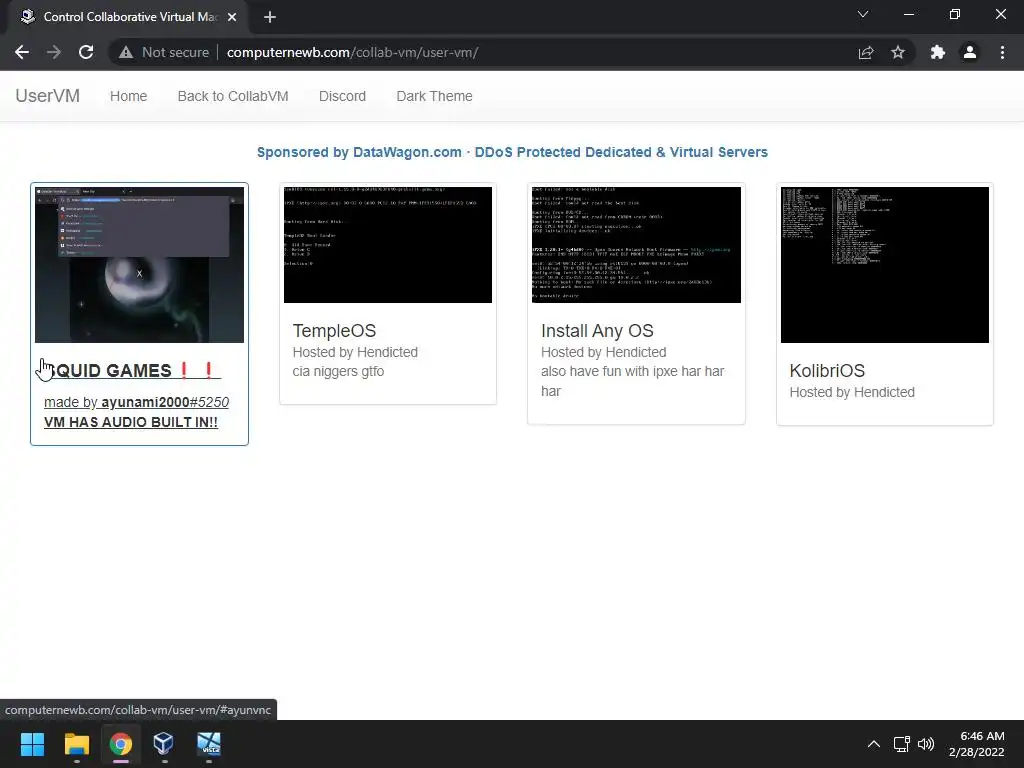The width and height of the screenshot is (1024, 768).
Task: Click the KolibriOS title
Action: point(827,370)
